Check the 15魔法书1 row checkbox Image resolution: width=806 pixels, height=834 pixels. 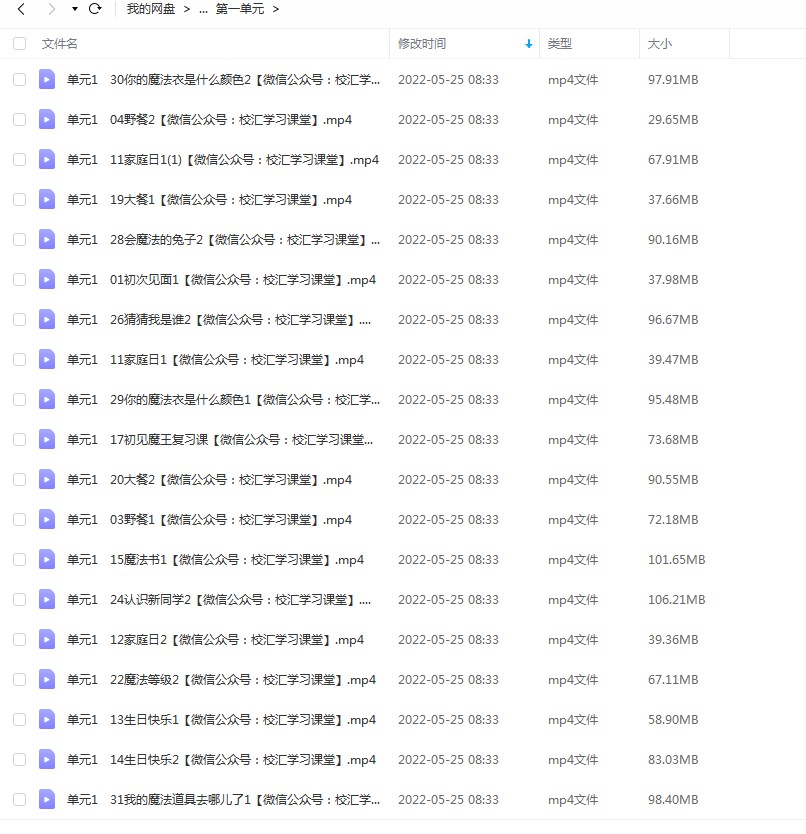tap(20, 560)
